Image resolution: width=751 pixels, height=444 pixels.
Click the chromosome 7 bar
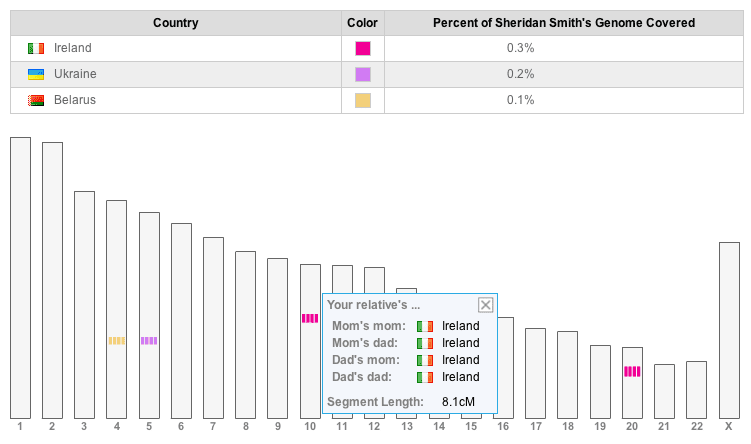214,328
